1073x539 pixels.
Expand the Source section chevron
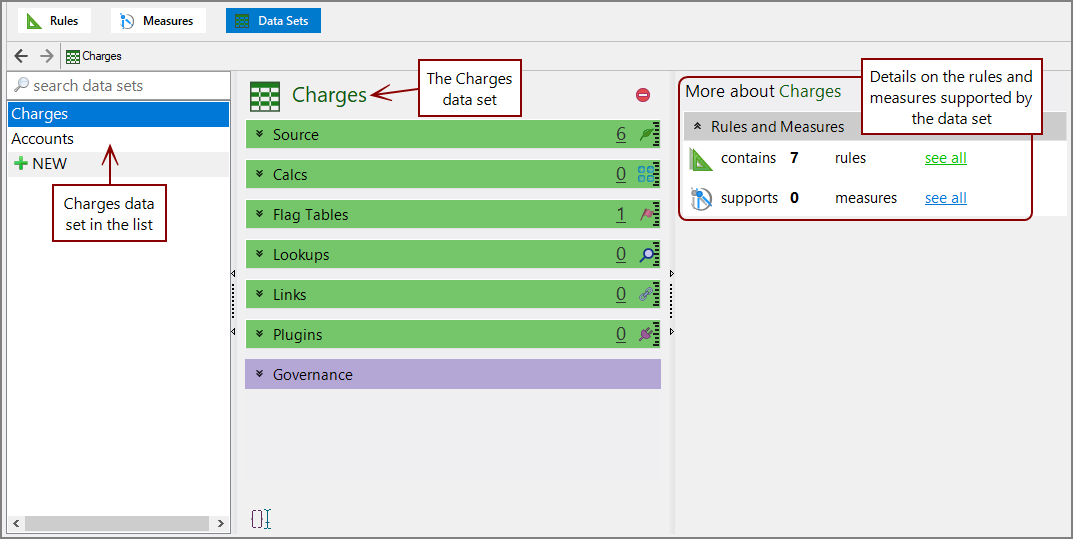259,135
